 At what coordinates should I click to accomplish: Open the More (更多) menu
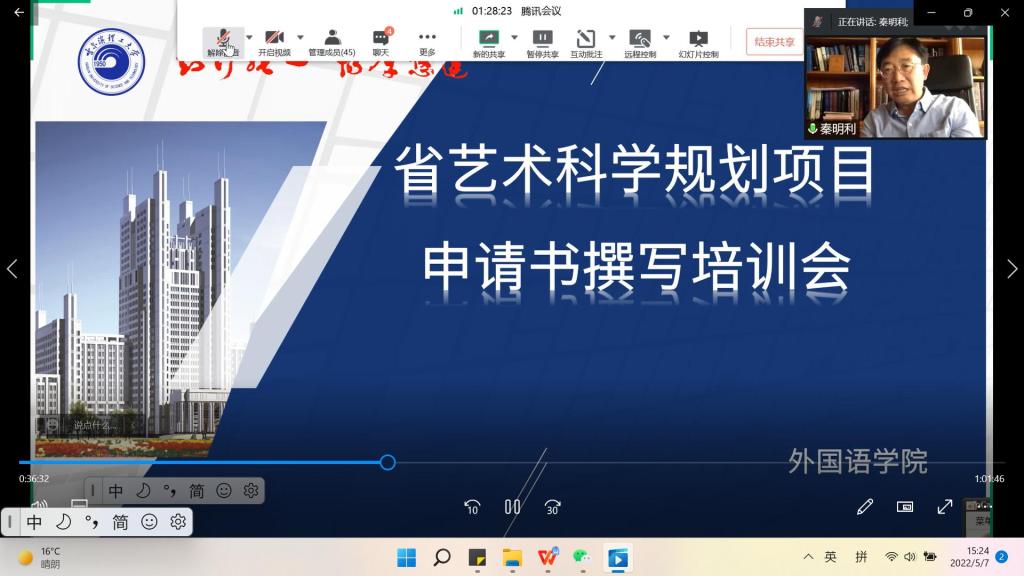tap(427, 41)
